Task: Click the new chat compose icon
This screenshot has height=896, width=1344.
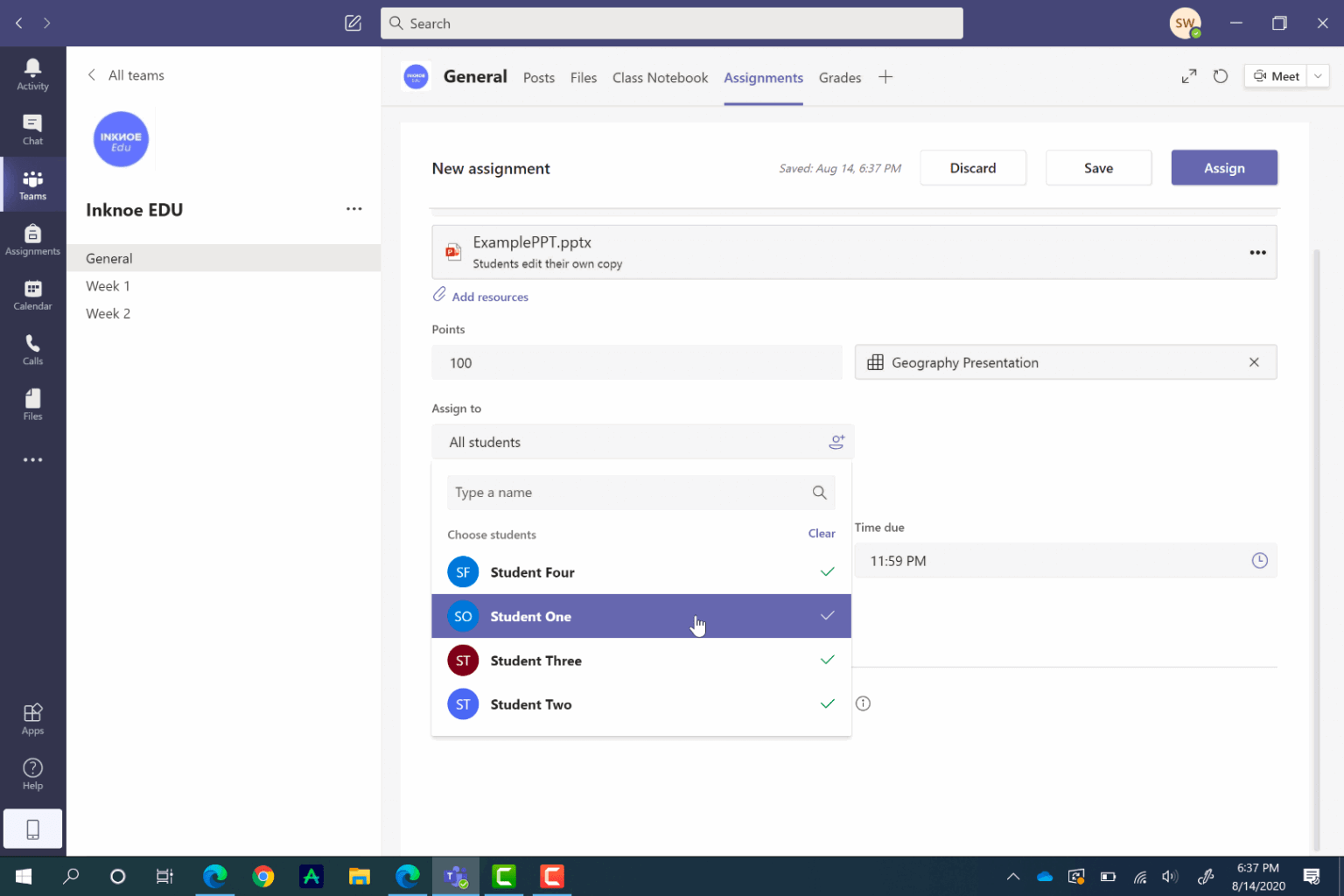Action: coord(353,23)
